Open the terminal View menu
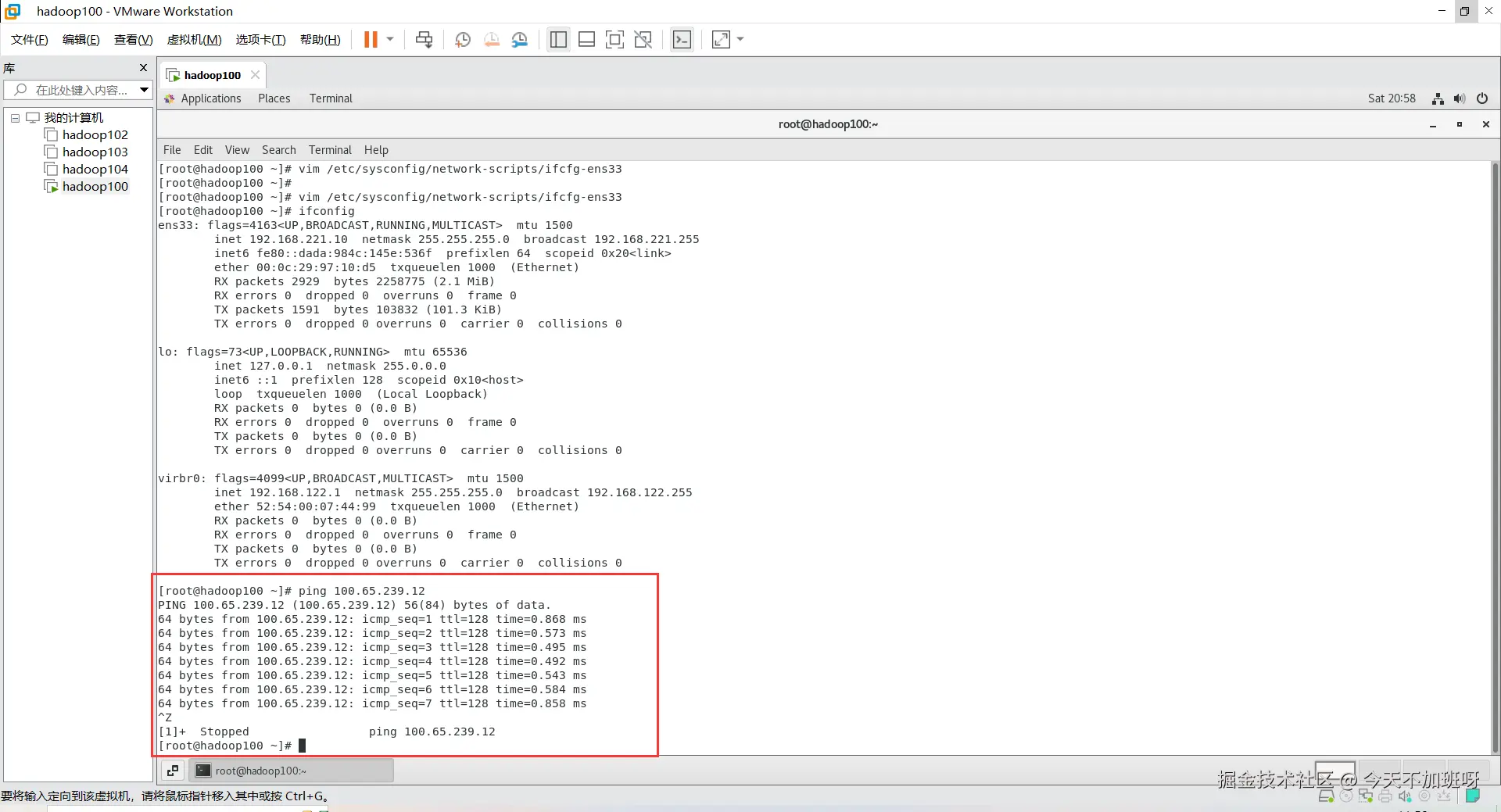 click(x=237, y=150)
